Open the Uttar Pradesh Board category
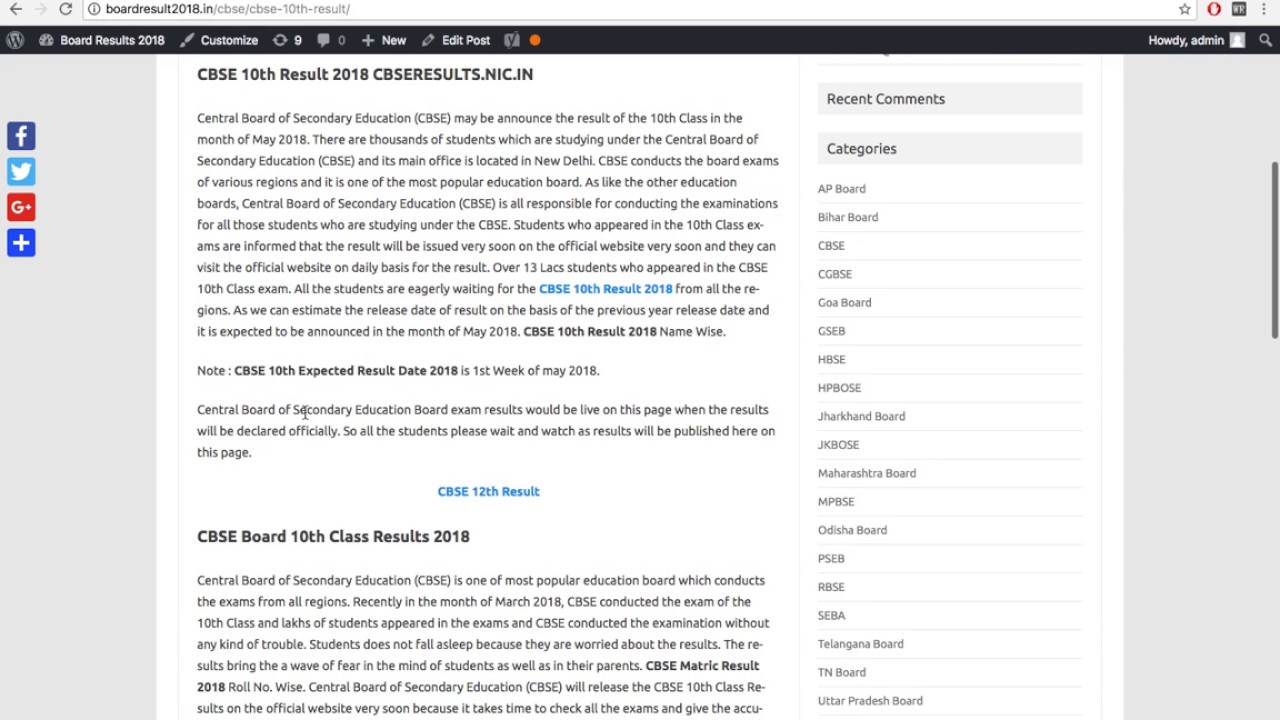 [870, 701]
